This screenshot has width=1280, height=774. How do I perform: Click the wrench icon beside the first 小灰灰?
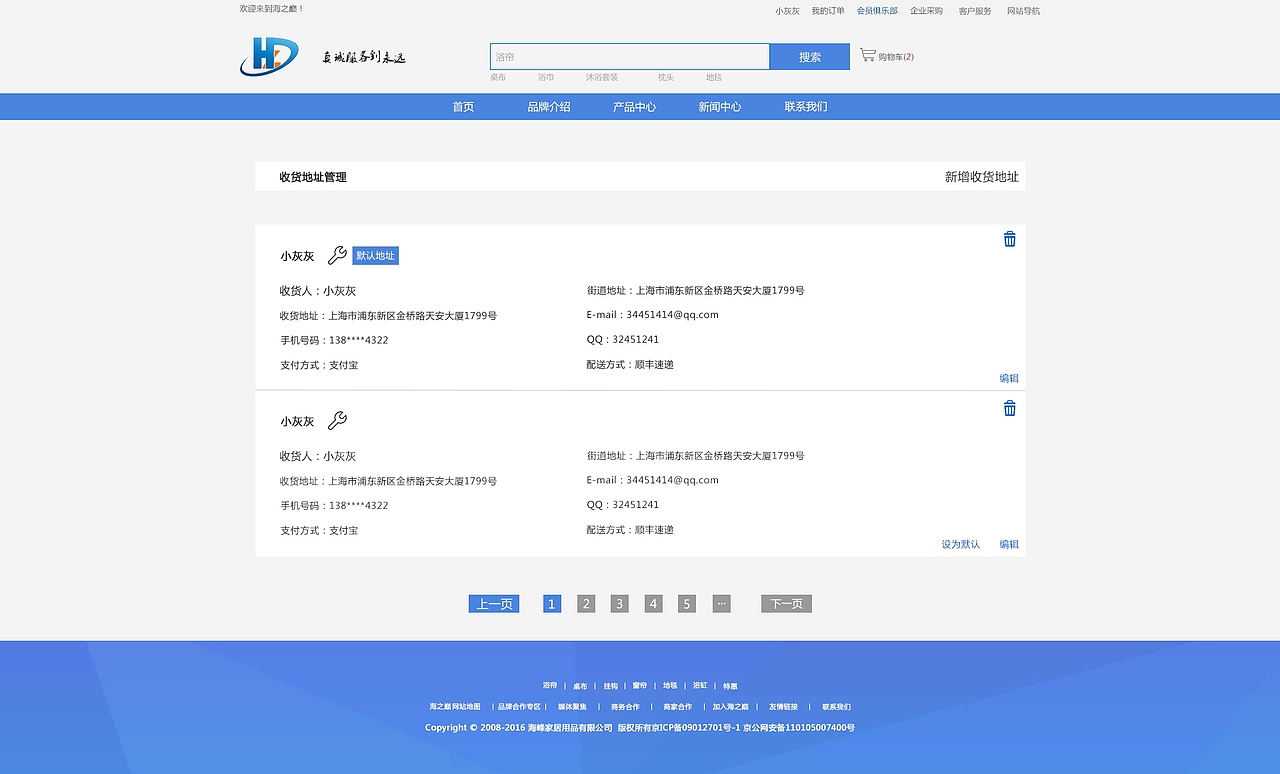[x=337, y=255]
